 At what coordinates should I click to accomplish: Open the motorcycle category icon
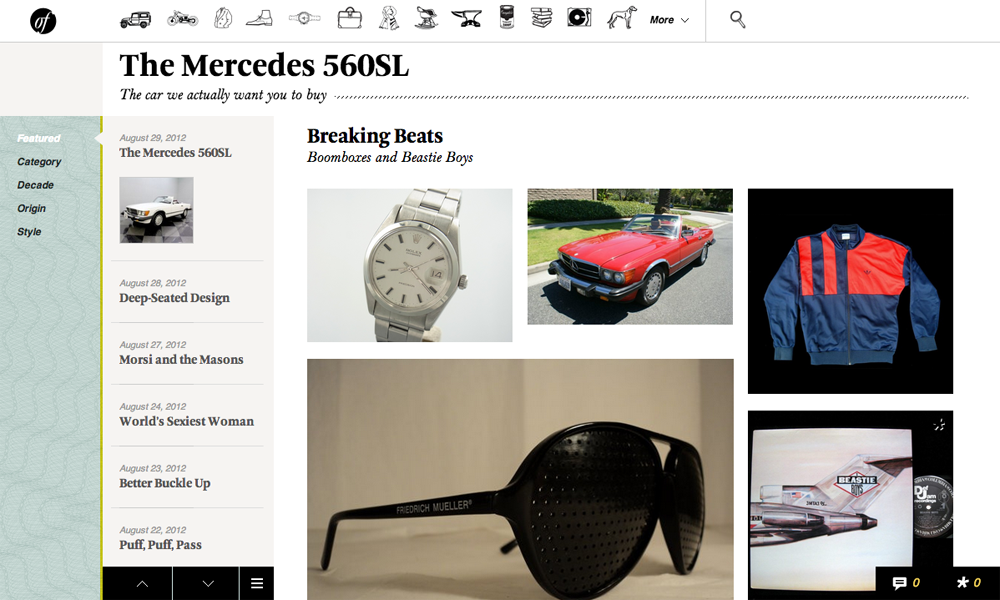click(182, 18)
